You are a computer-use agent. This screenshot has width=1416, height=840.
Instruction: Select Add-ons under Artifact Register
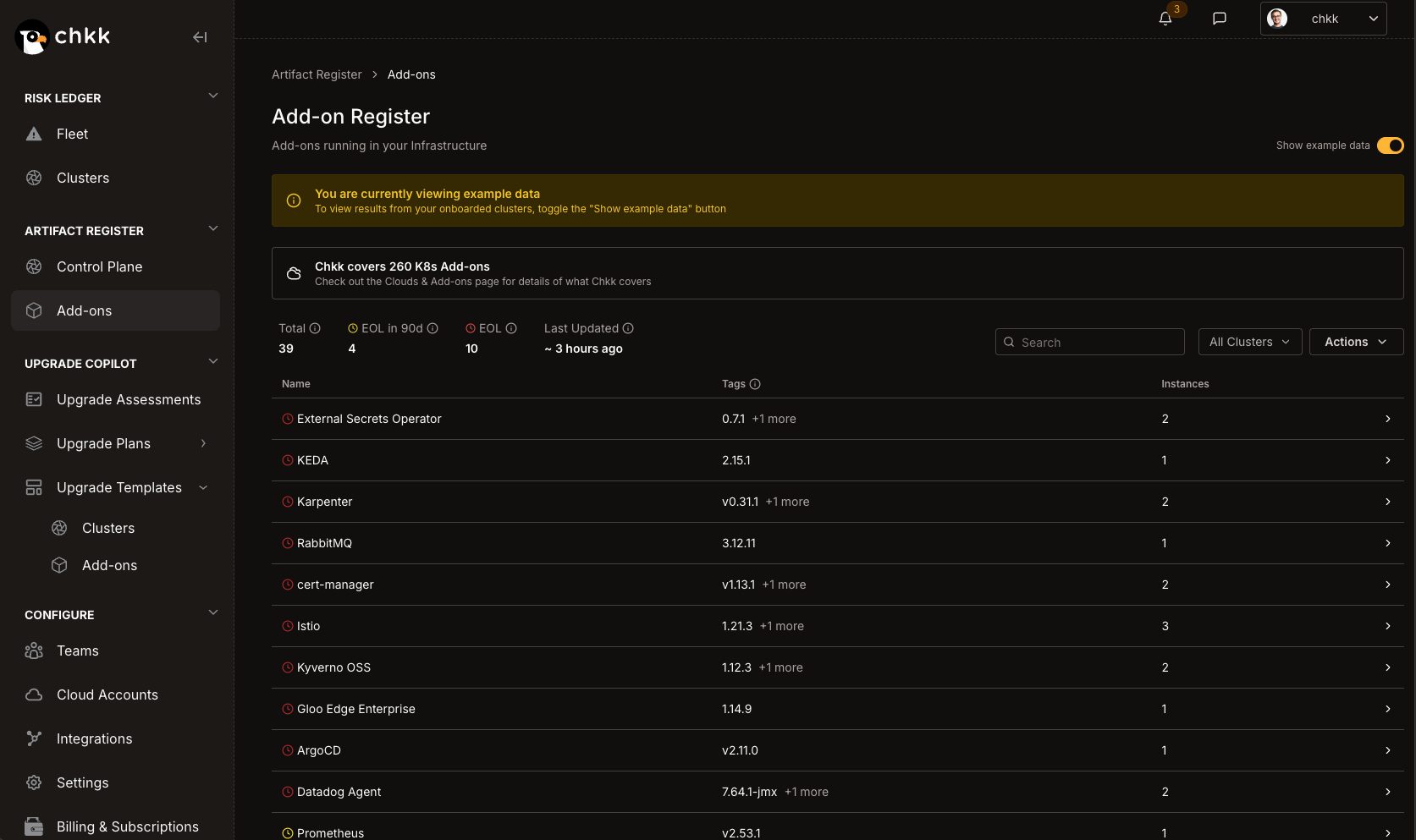click(115, 310)
